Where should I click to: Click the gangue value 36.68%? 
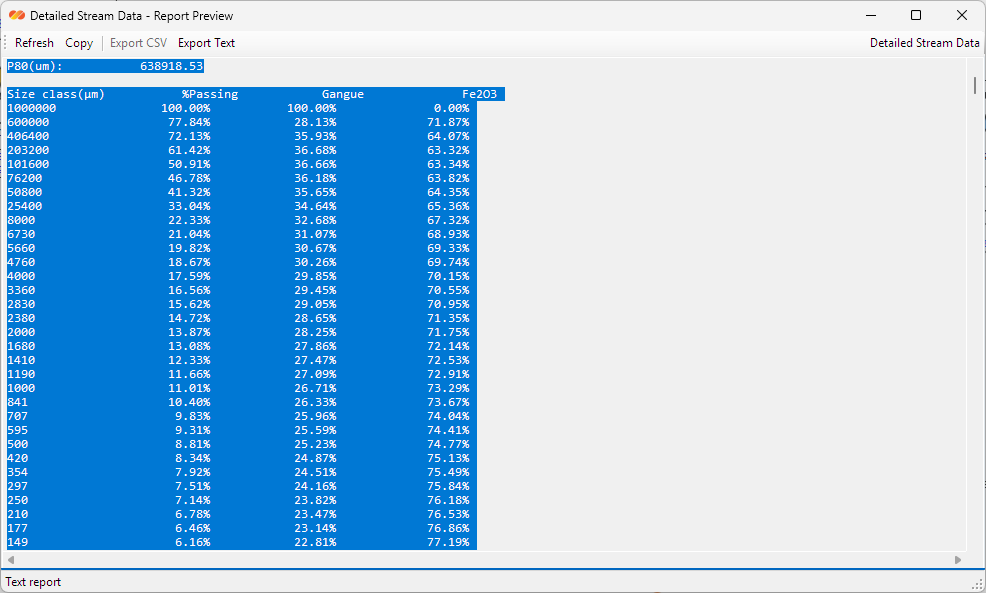coord(315,150)
